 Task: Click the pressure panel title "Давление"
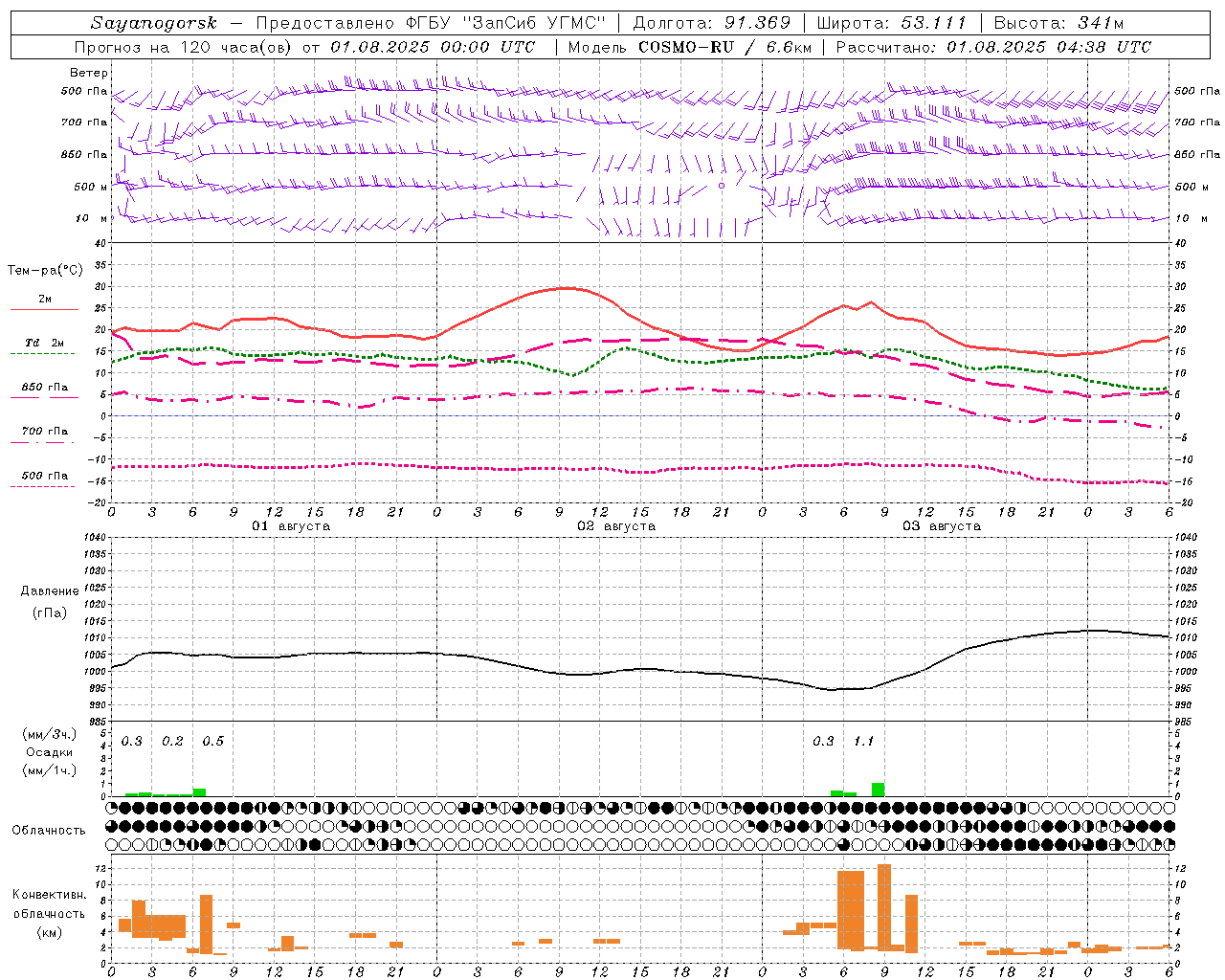tap(50, 591)
